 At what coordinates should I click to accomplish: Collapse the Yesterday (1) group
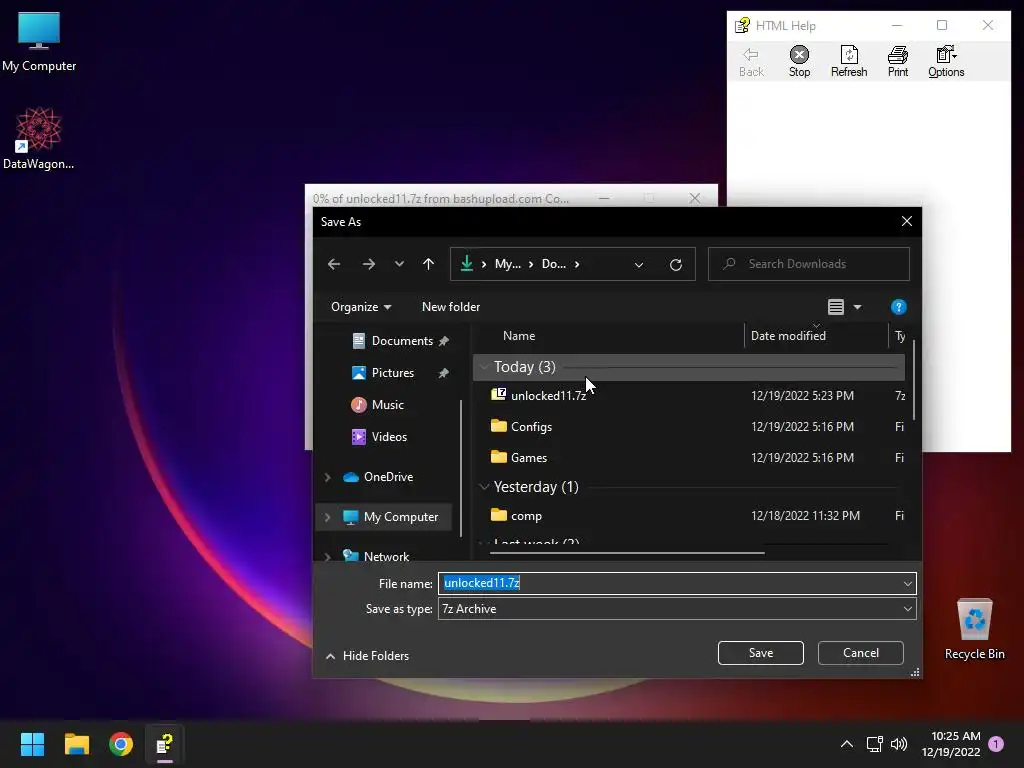[x=484, y=487]
